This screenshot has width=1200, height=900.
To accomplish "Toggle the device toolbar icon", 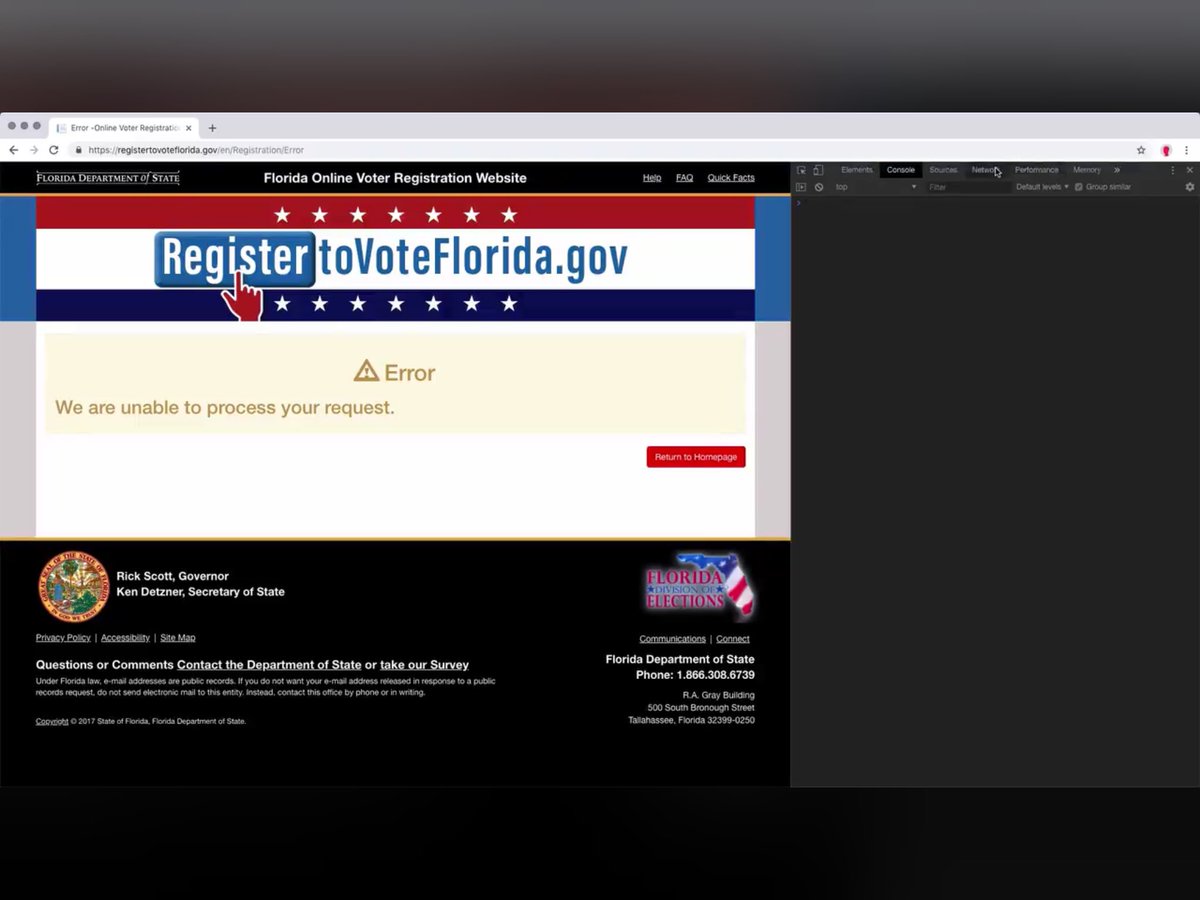I will (818, 170).
